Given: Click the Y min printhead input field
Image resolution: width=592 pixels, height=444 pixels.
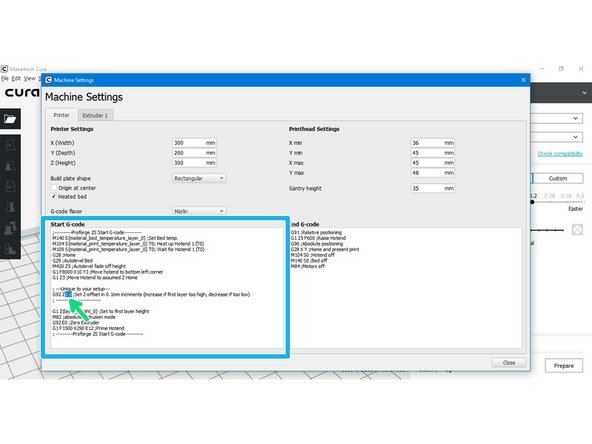Looking at the screenshot, I should [433, 153].
